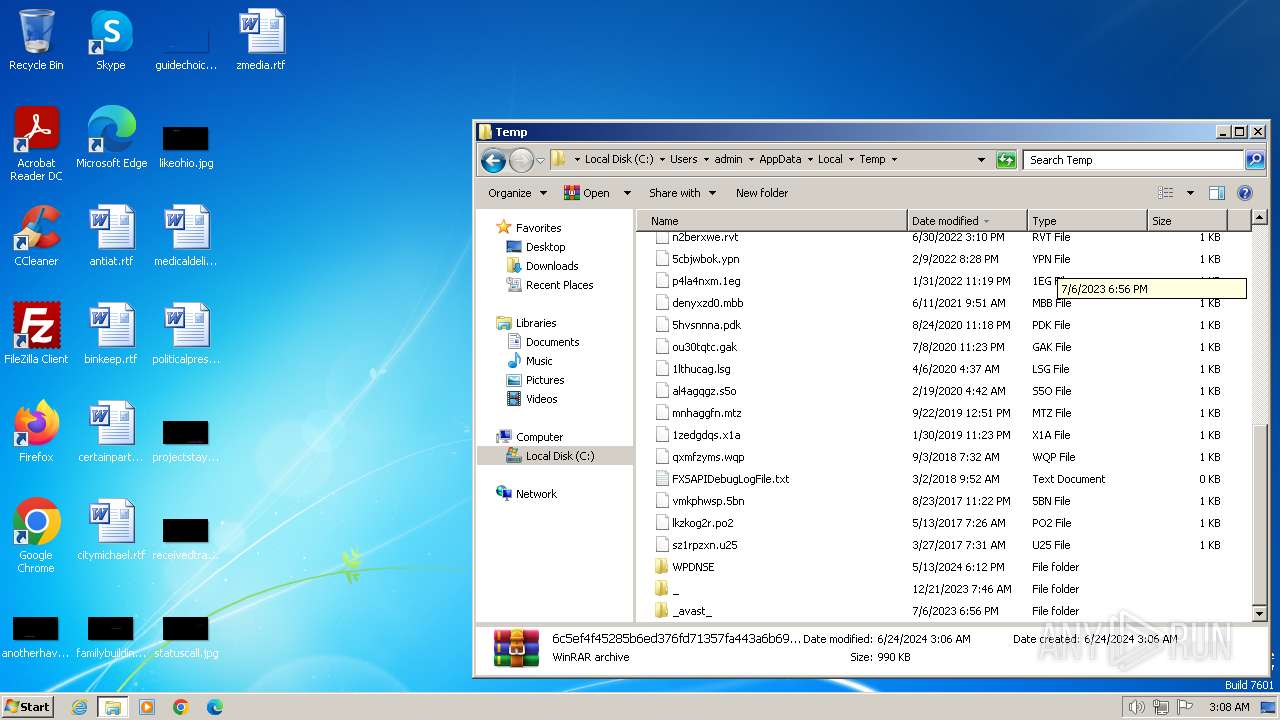Screen dimensions: 1280x720
Task: Sort by Date modified column header
Action: (x=967, y=221)
